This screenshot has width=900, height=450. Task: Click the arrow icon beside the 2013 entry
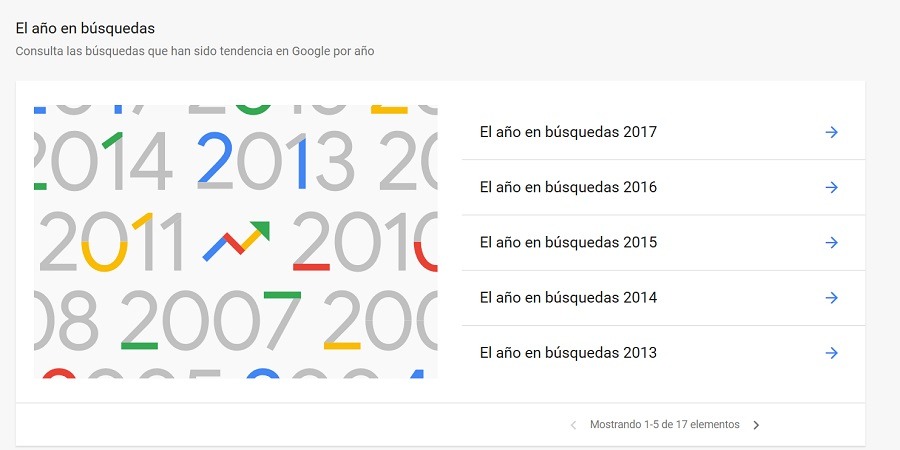click(x=831, y=352)
